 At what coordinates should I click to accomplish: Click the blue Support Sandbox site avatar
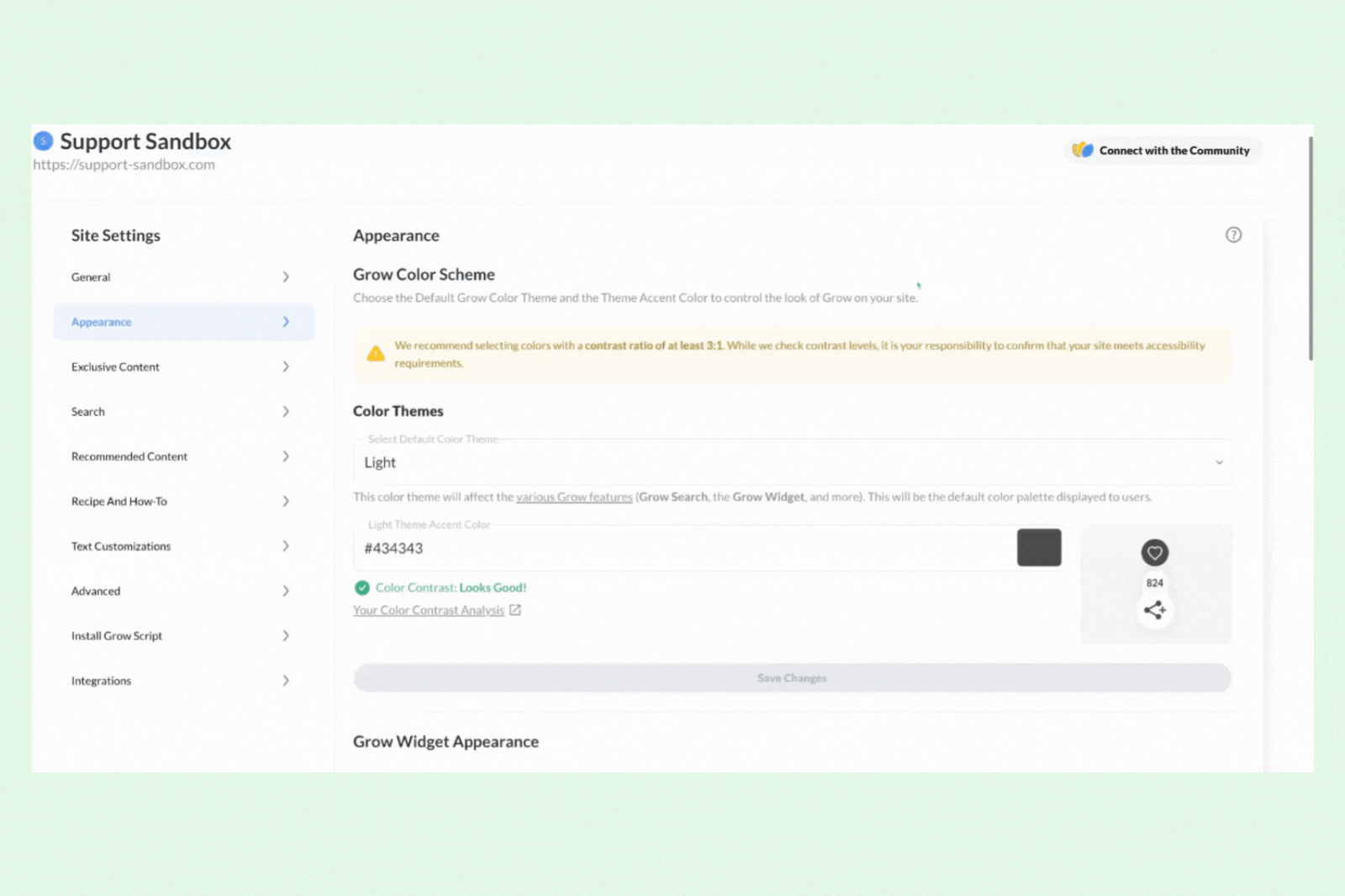point(43,141)
